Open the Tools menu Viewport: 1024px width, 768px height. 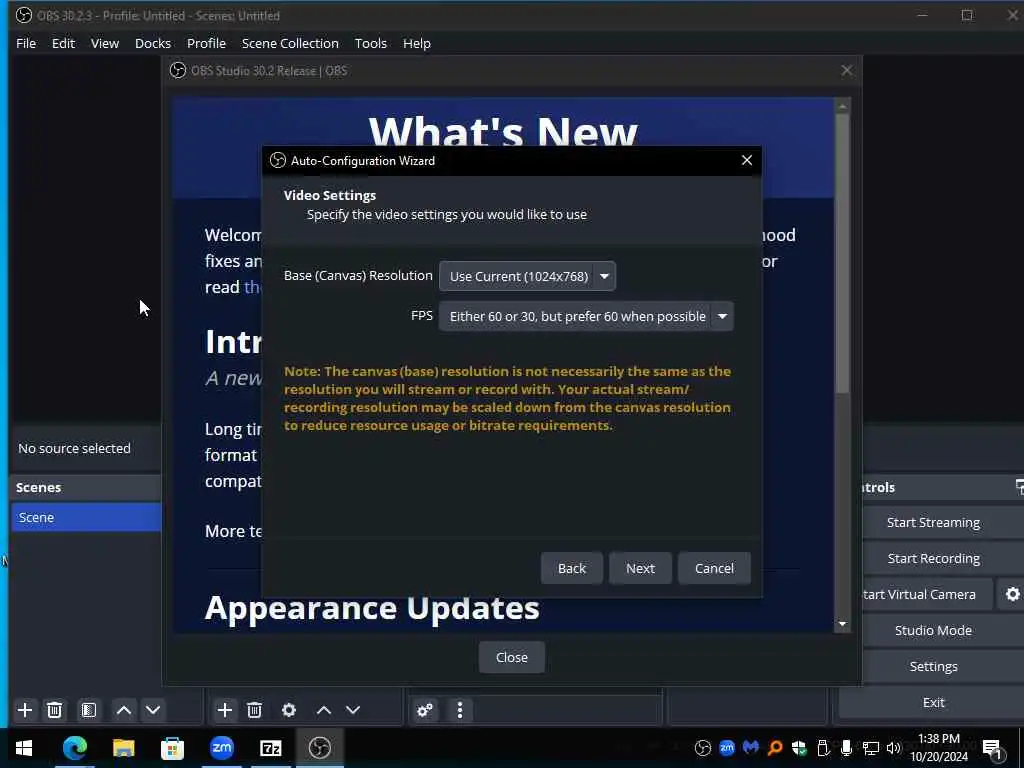tap(371, 43)
